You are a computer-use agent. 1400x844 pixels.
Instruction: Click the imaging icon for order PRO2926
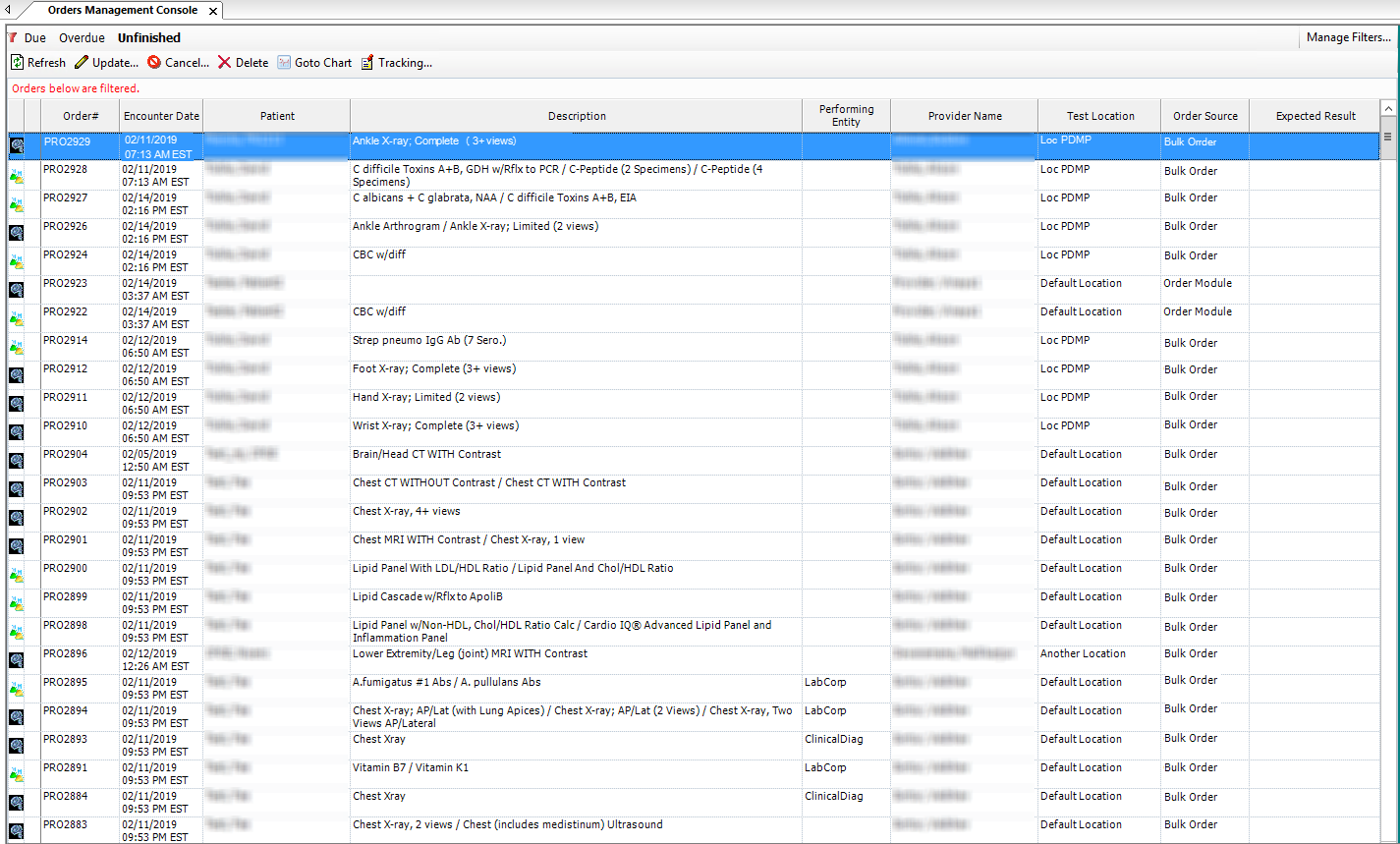17,233
